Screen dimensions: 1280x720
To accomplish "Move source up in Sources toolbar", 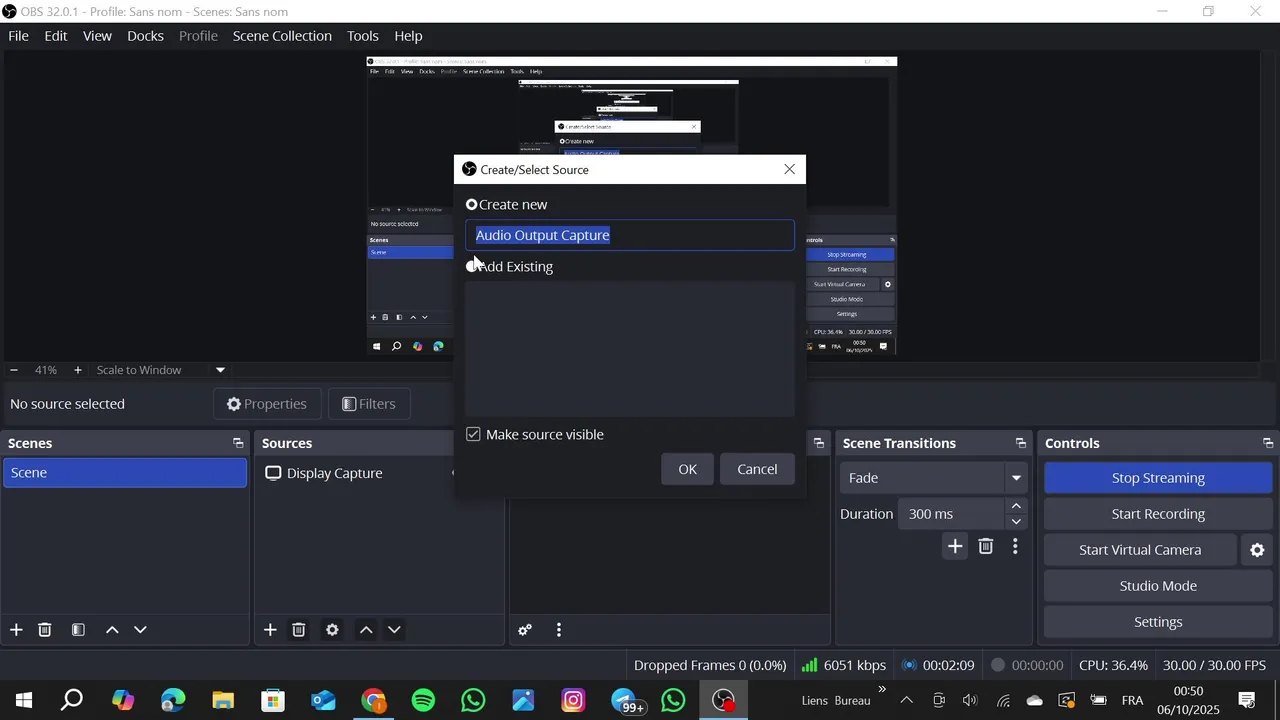I will pos(366,630).
